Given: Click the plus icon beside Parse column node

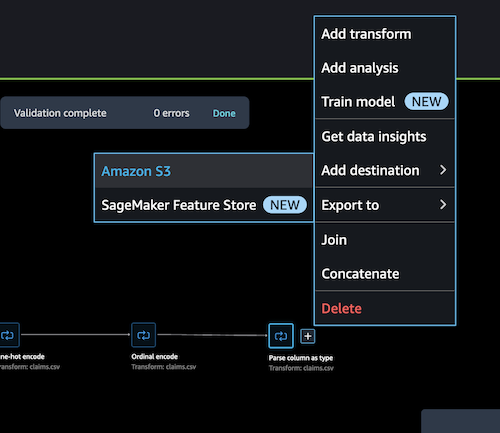Looking at the screenshot, I should tap(308, 336).
